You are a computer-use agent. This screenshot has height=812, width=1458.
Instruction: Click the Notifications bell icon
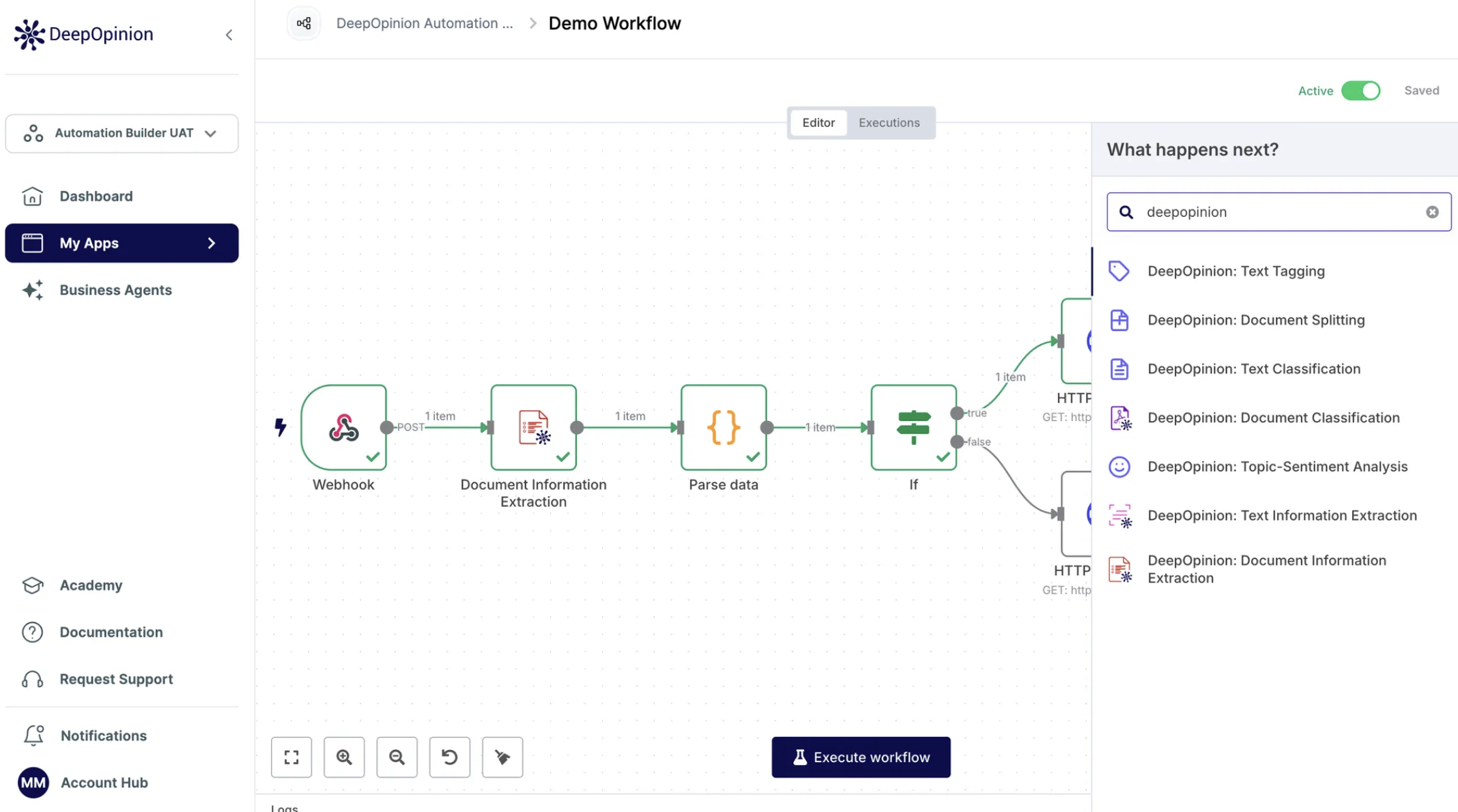(x=33, y=735)
